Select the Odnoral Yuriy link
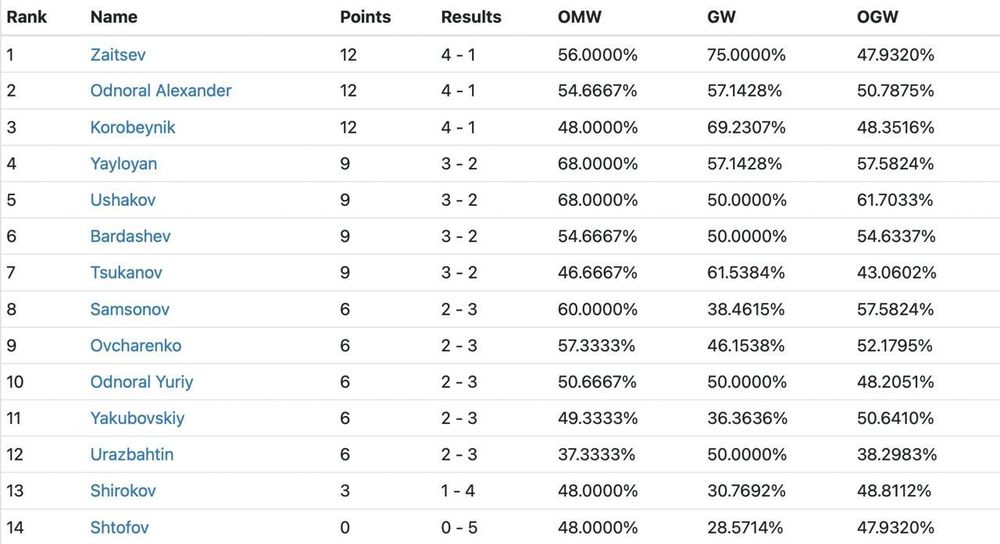The width and height of the screenshot is (1000, 544). 142,382
